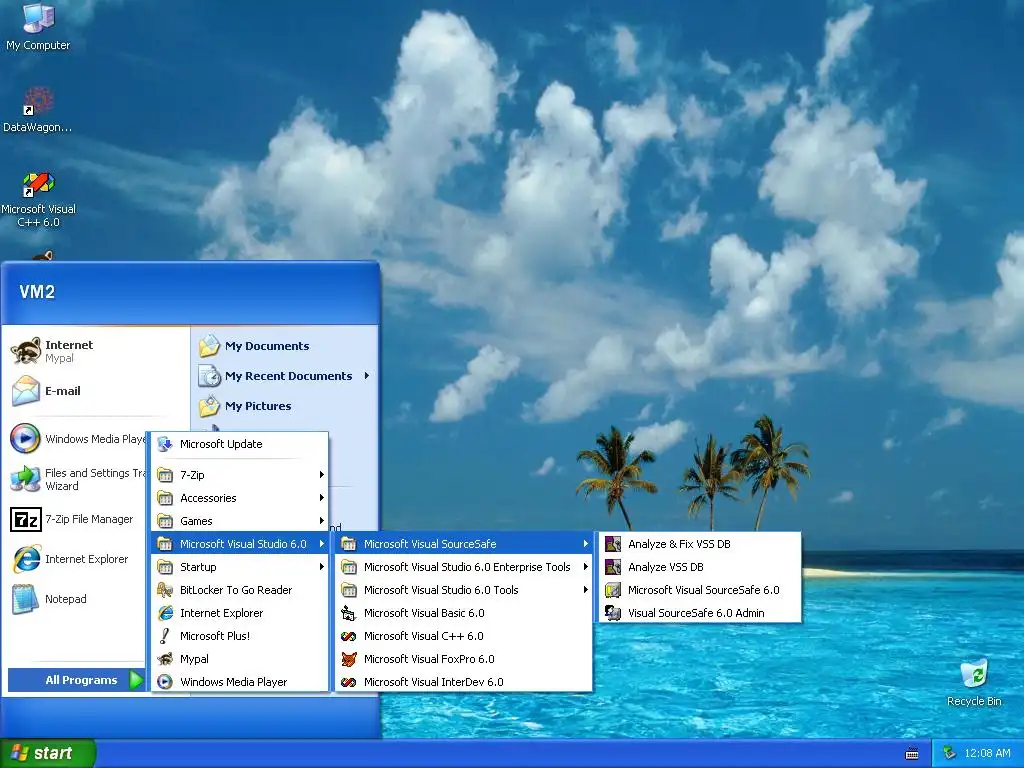Click the Microsoft Visual SourceSafe 6.0 app icon
The image size is (1024, 768).
(x=613, y=590)
